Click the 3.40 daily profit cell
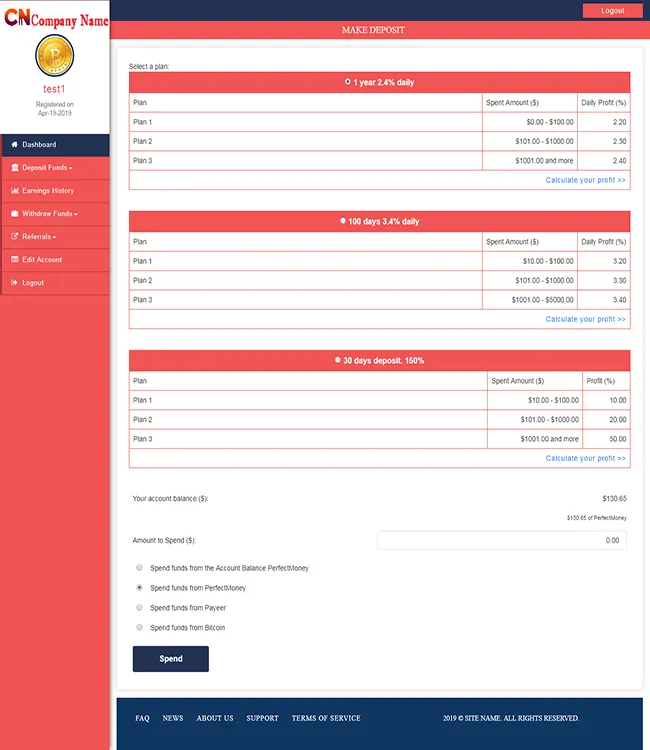This screenshot has width=650, height=750. (604, 300)
